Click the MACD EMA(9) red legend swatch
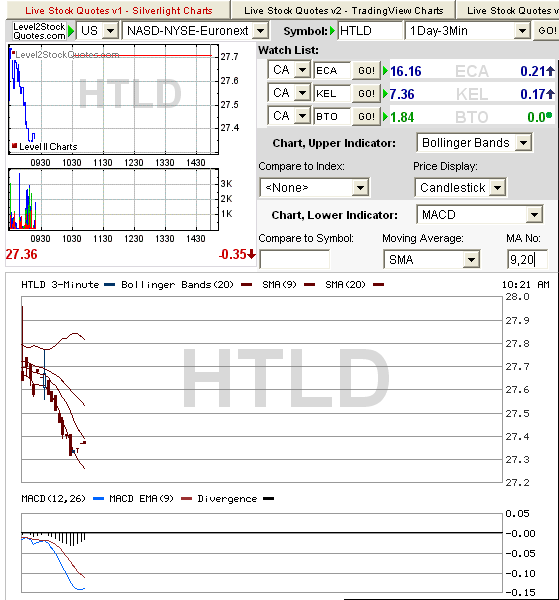The width and height of the screenshot is (559, 600). tap(186, 499)
